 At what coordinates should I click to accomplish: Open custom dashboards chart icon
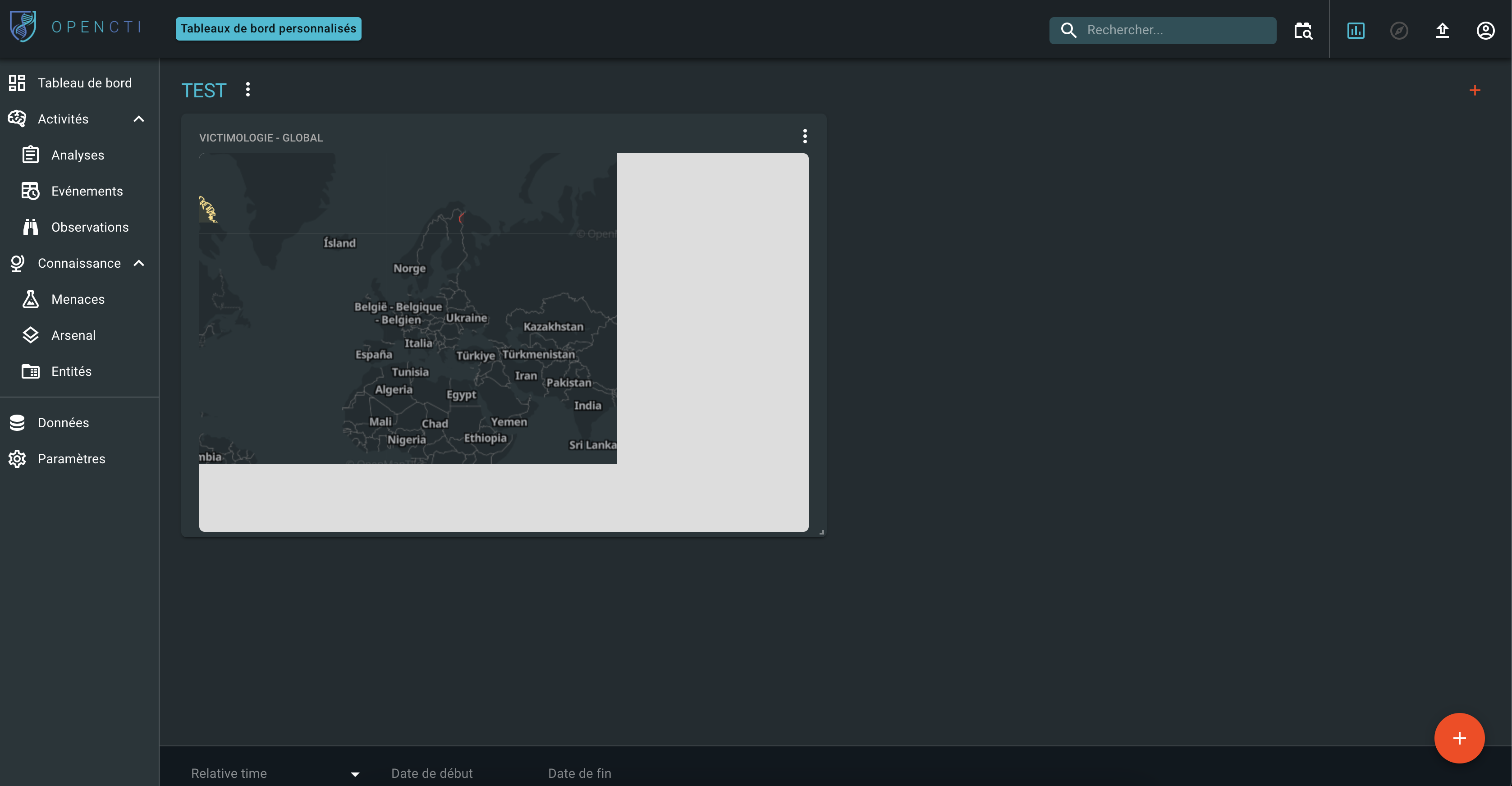tap(1355, 31)
